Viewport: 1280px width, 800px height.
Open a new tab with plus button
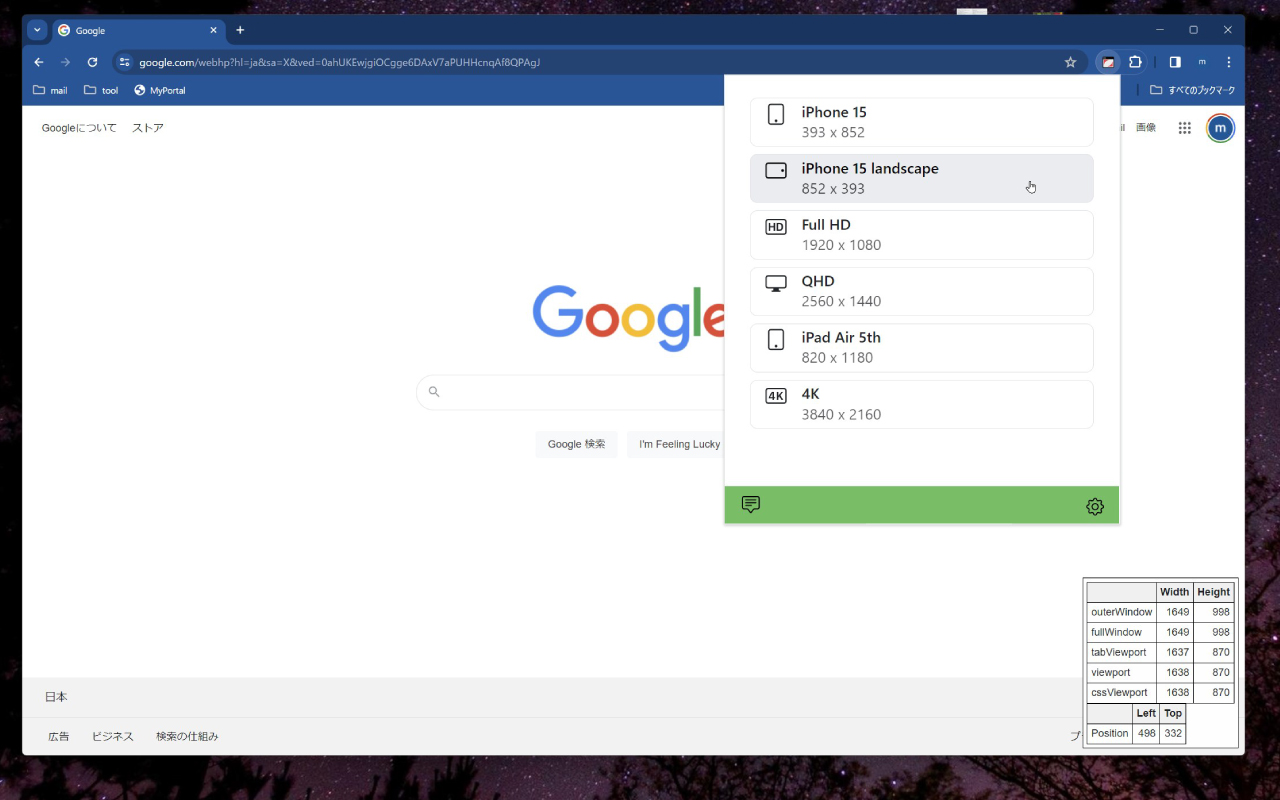point(240,30)
